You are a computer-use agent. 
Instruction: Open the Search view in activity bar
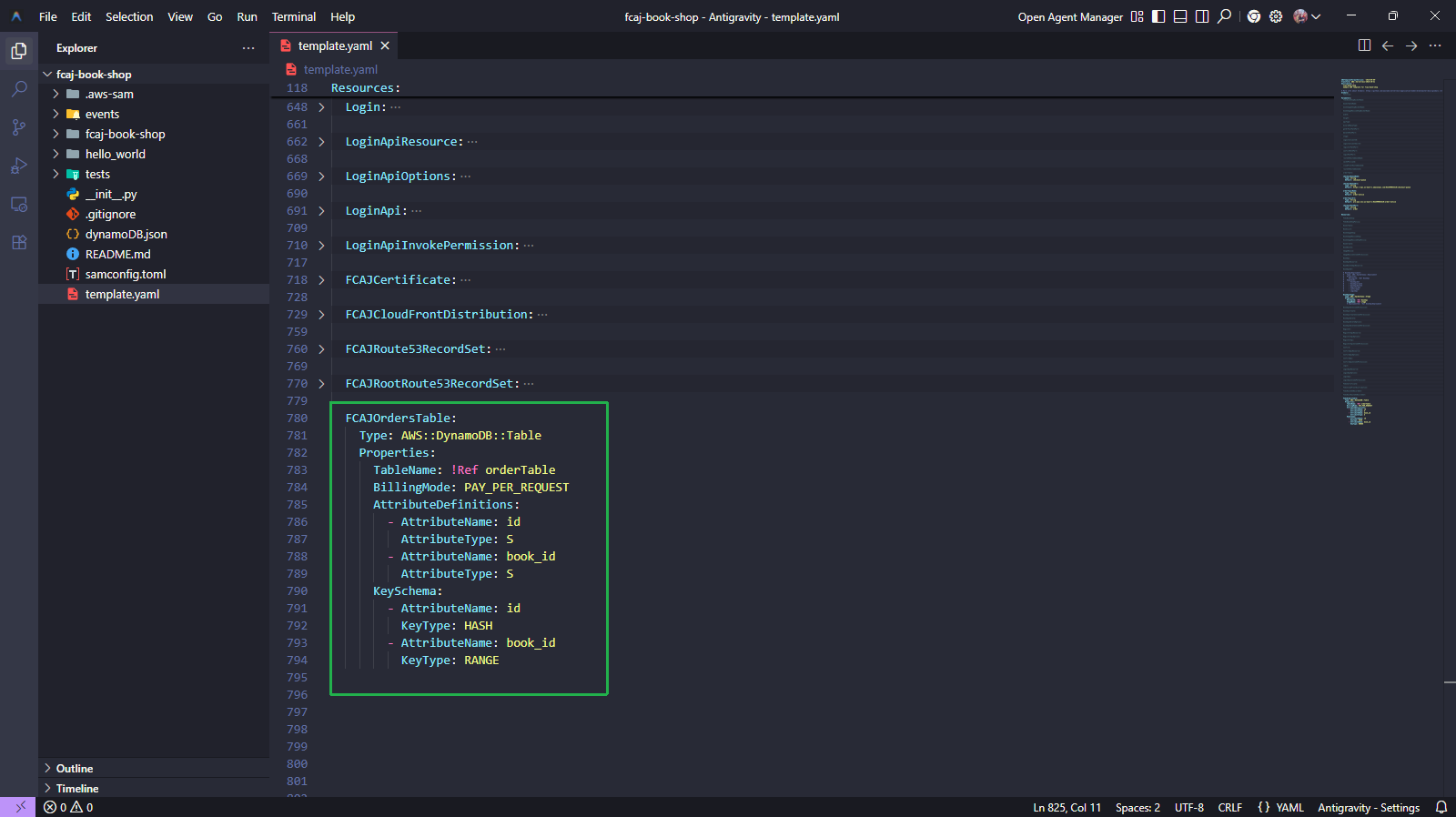19,89
